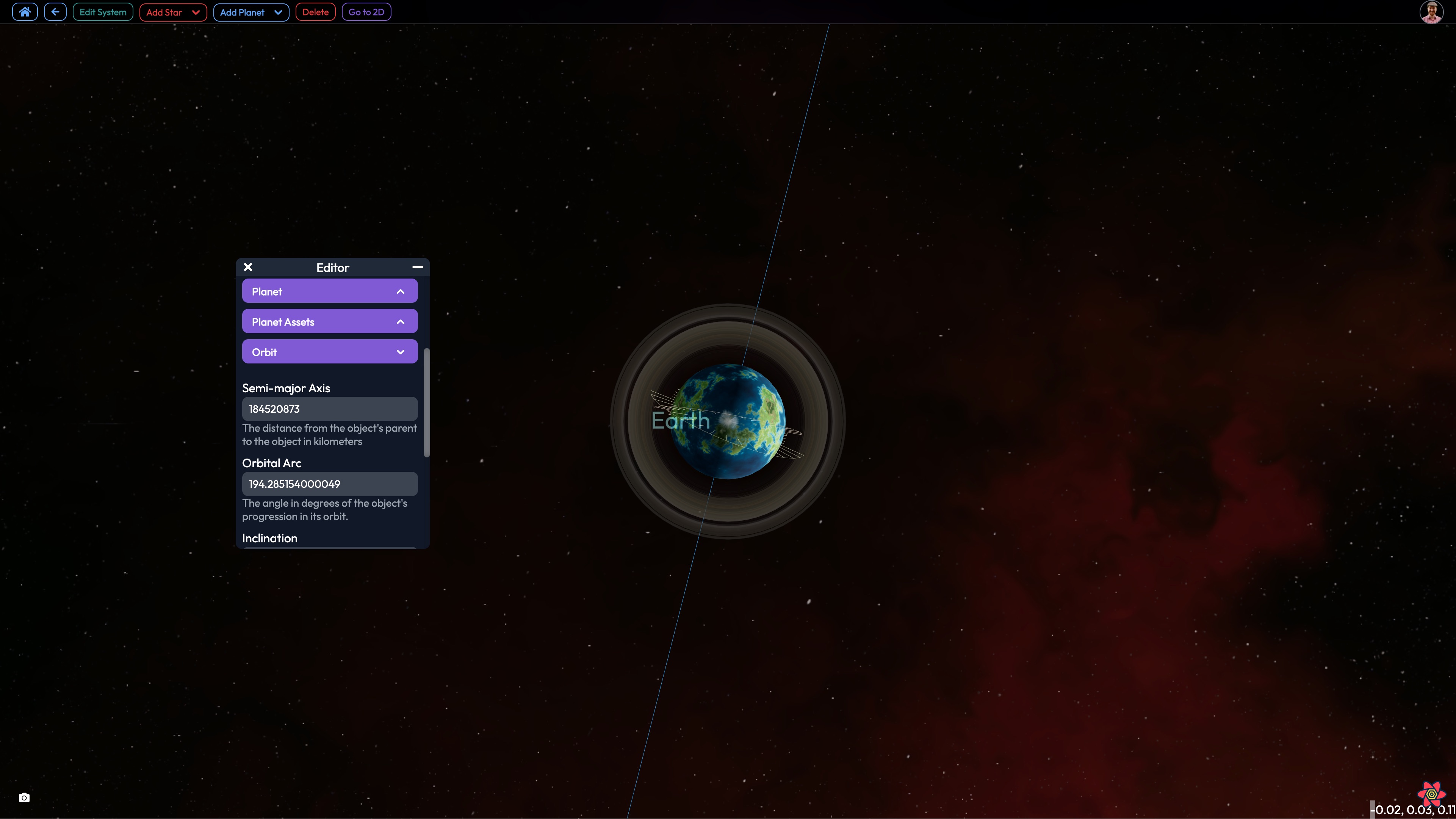Click the Inclination label

[269, 538]
